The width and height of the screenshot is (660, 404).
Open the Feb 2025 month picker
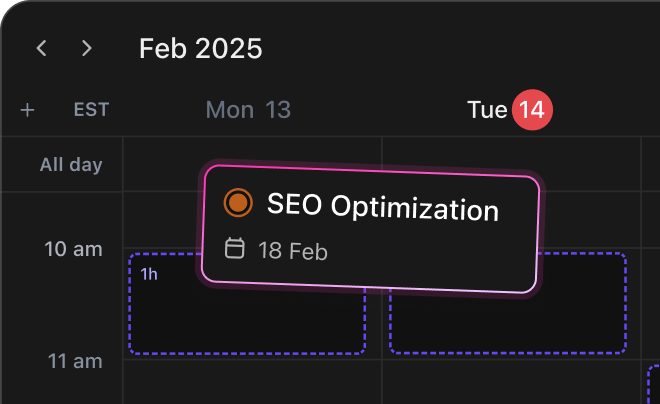200,48
